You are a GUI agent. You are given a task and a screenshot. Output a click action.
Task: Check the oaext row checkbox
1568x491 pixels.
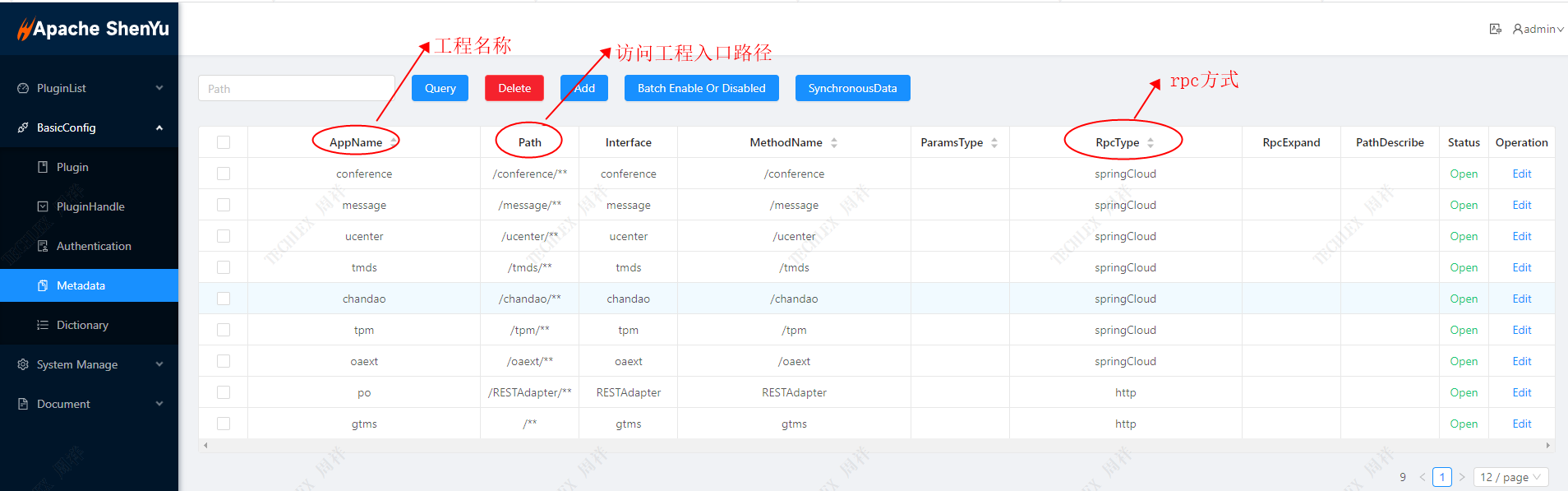pos(224,361)
